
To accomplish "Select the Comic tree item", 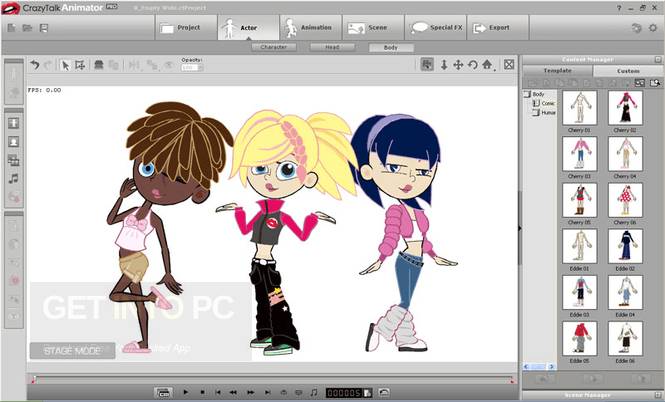I will (548, 103).
